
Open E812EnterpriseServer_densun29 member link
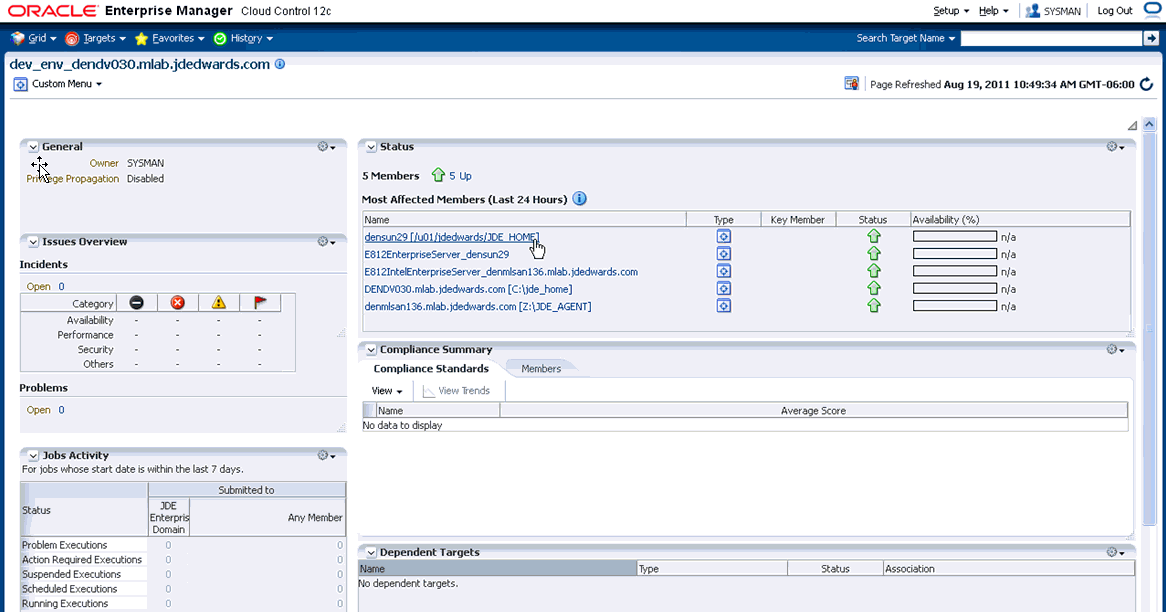click(x=437, y=254)
